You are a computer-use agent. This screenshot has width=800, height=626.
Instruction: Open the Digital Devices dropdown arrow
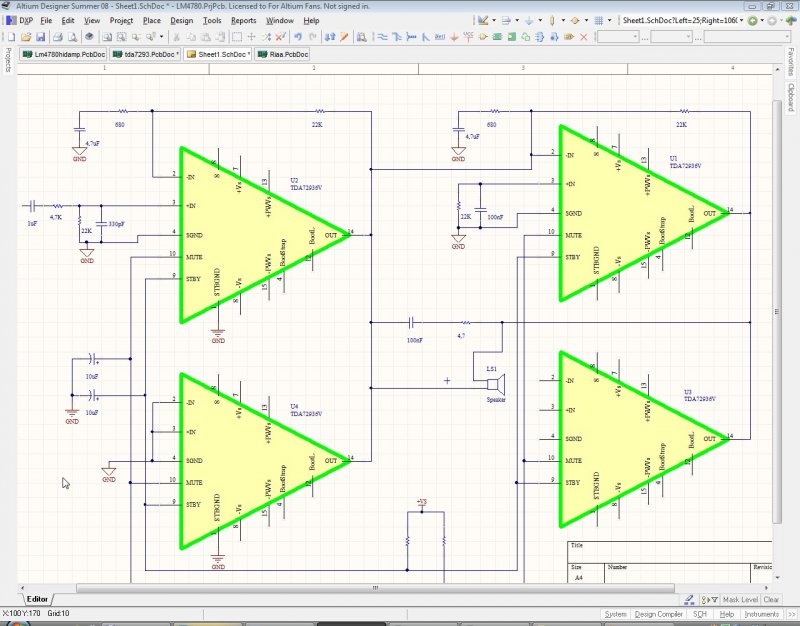click(x=563, y=20)
